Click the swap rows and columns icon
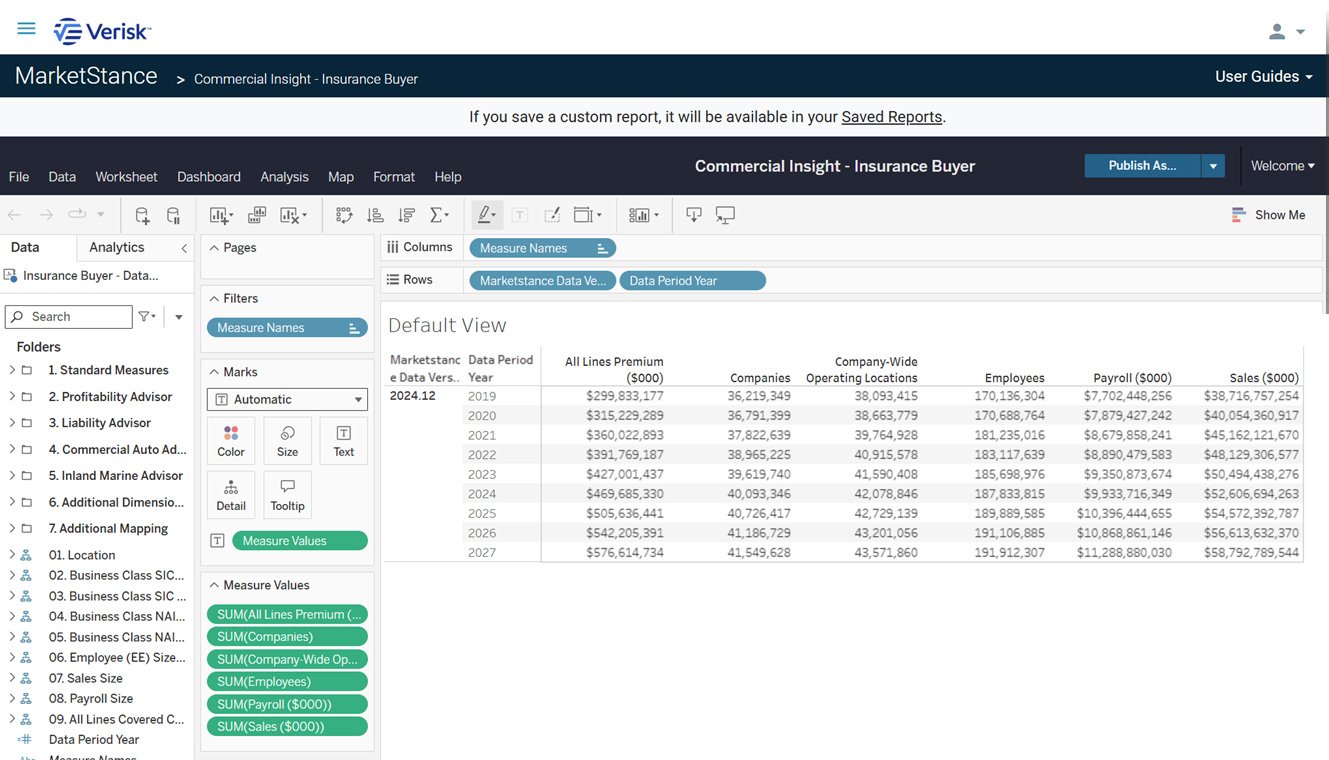The image size is (1329, 760). tap(344, 215)
